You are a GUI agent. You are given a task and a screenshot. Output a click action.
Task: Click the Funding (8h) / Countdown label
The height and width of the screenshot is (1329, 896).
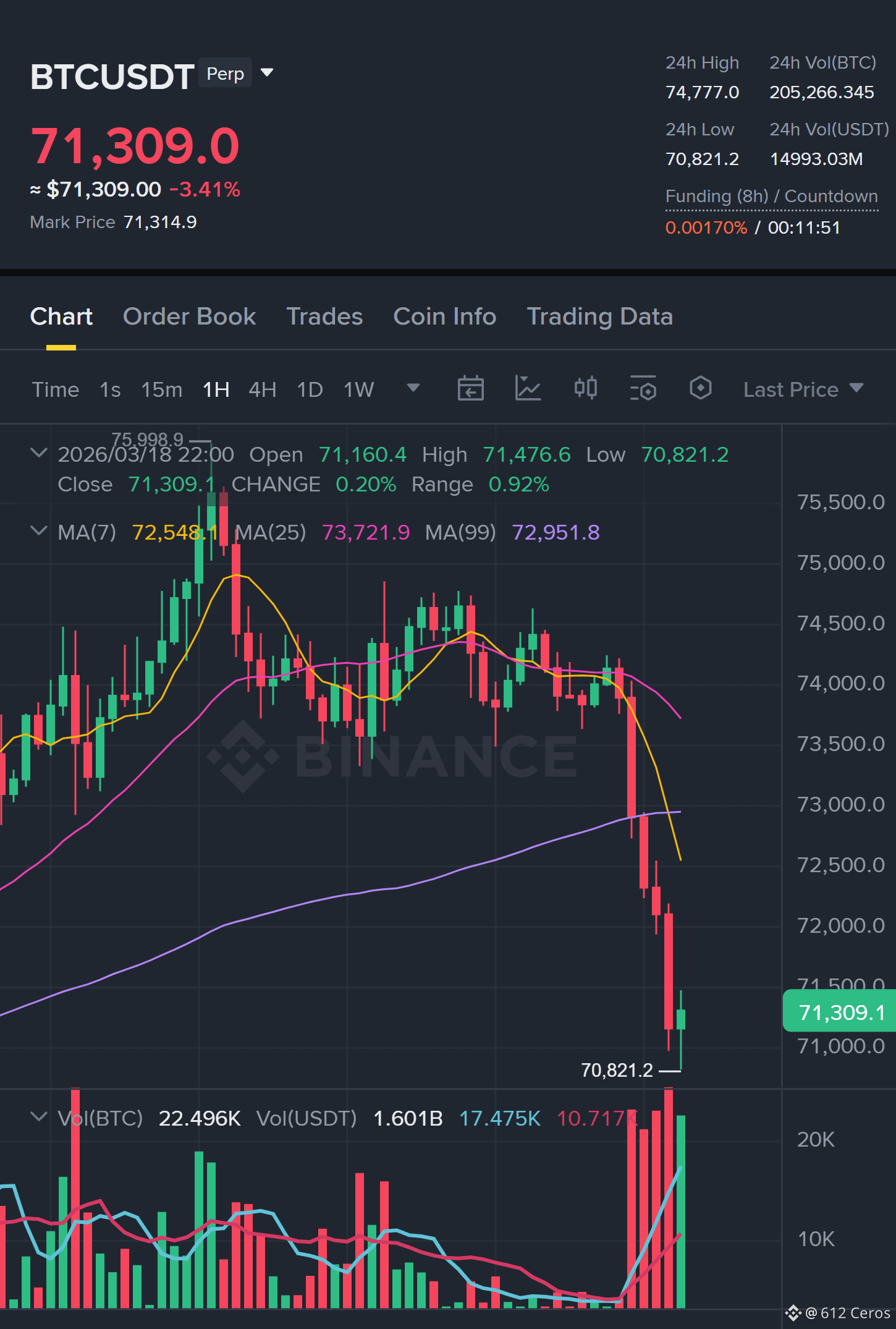tap(771, 197)
